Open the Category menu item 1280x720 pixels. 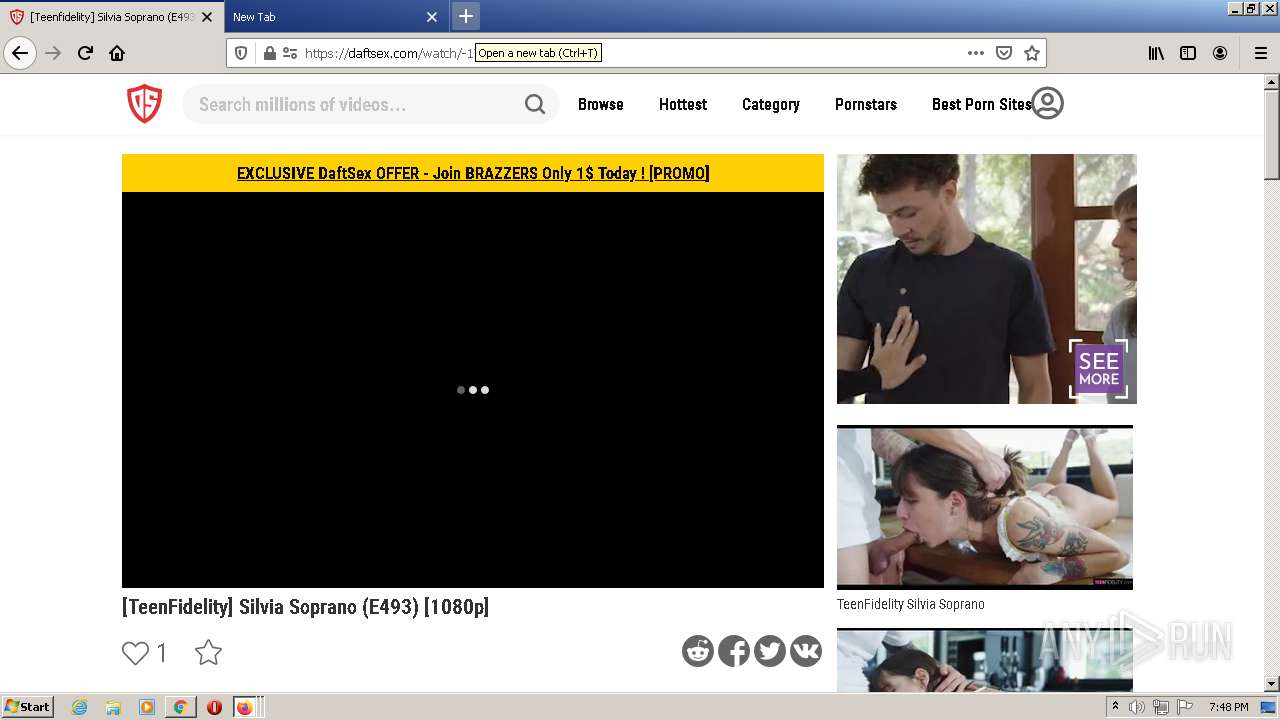click(771, 104)
